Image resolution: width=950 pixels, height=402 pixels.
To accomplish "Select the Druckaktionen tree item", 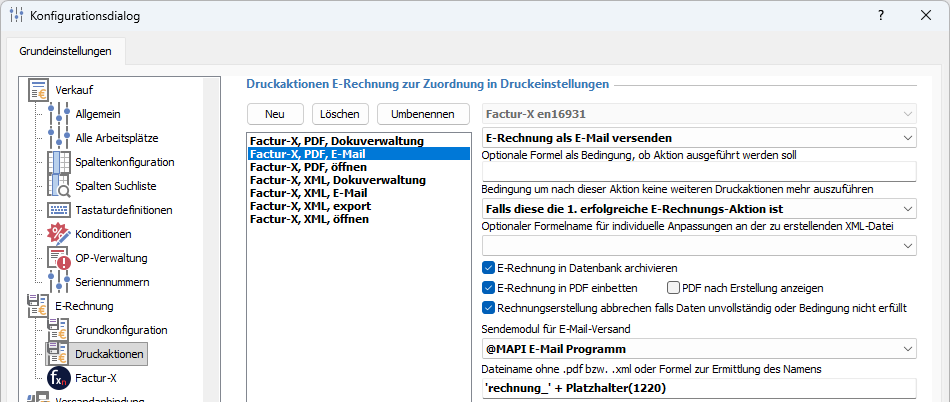I will click(x=110, y=354).
